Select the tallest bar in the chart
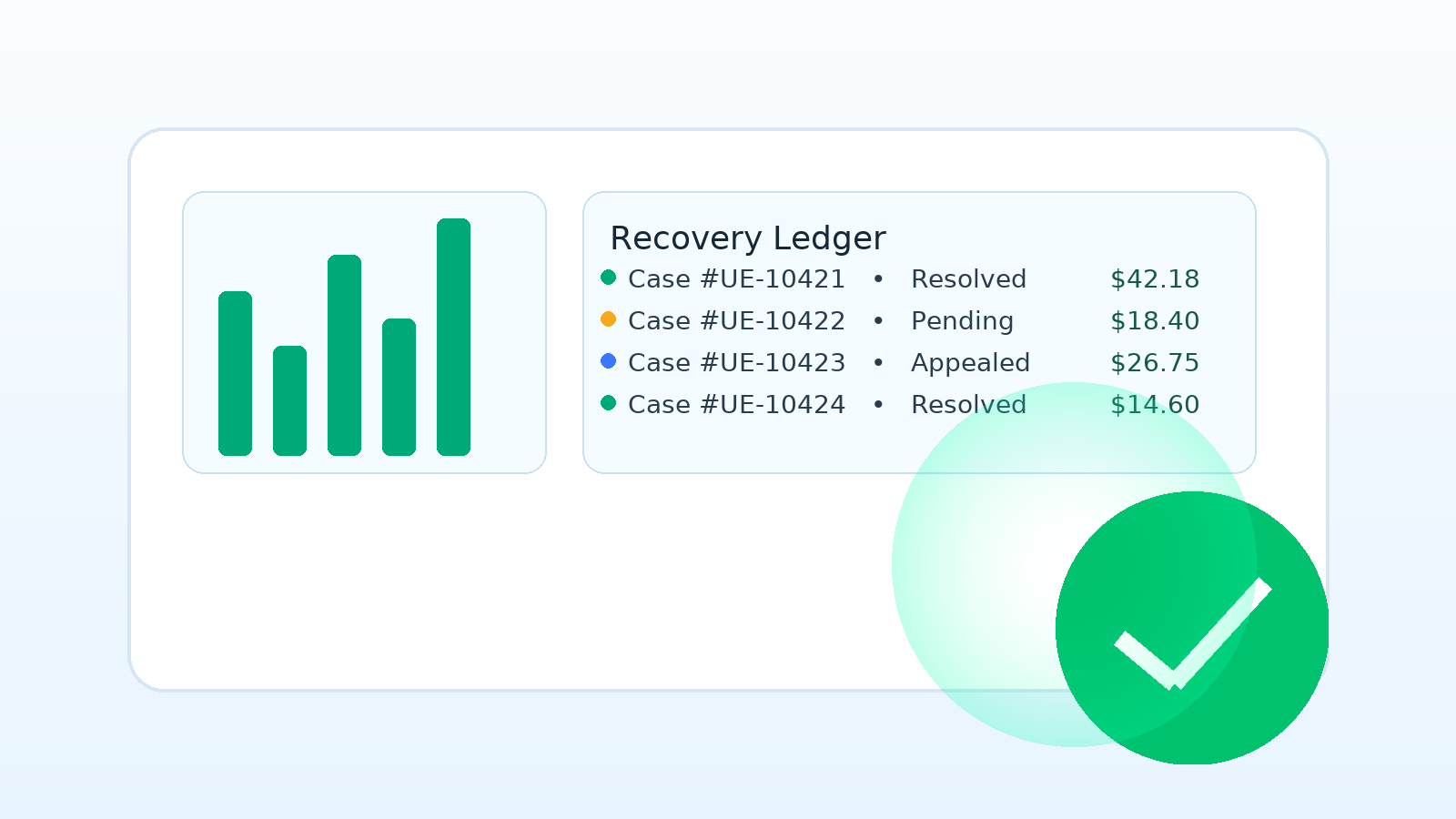The height and width of the screenshot is (819, 1456). pos(453,337)
